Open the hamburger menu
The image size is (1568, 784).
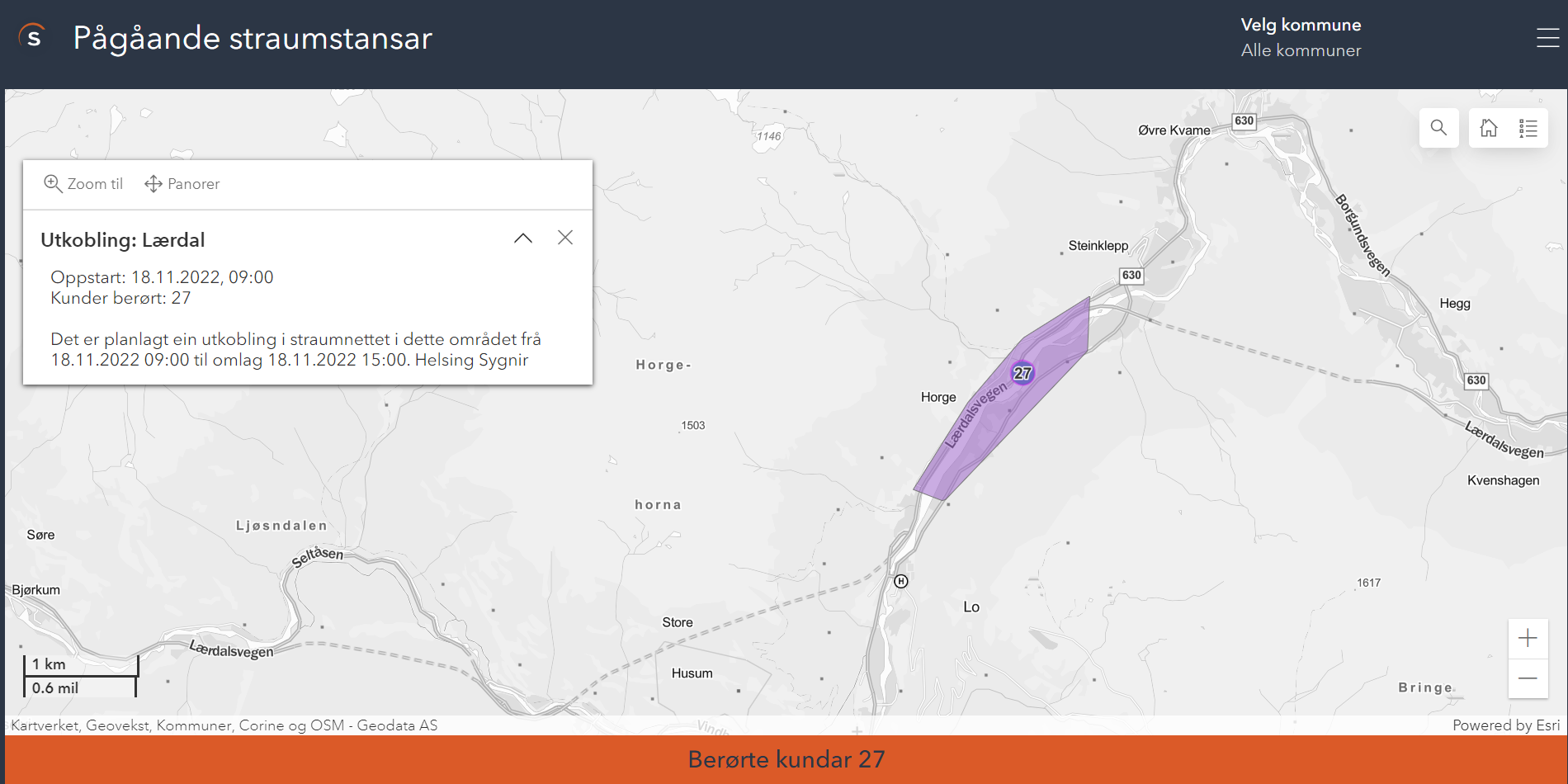pos(1547,37)
